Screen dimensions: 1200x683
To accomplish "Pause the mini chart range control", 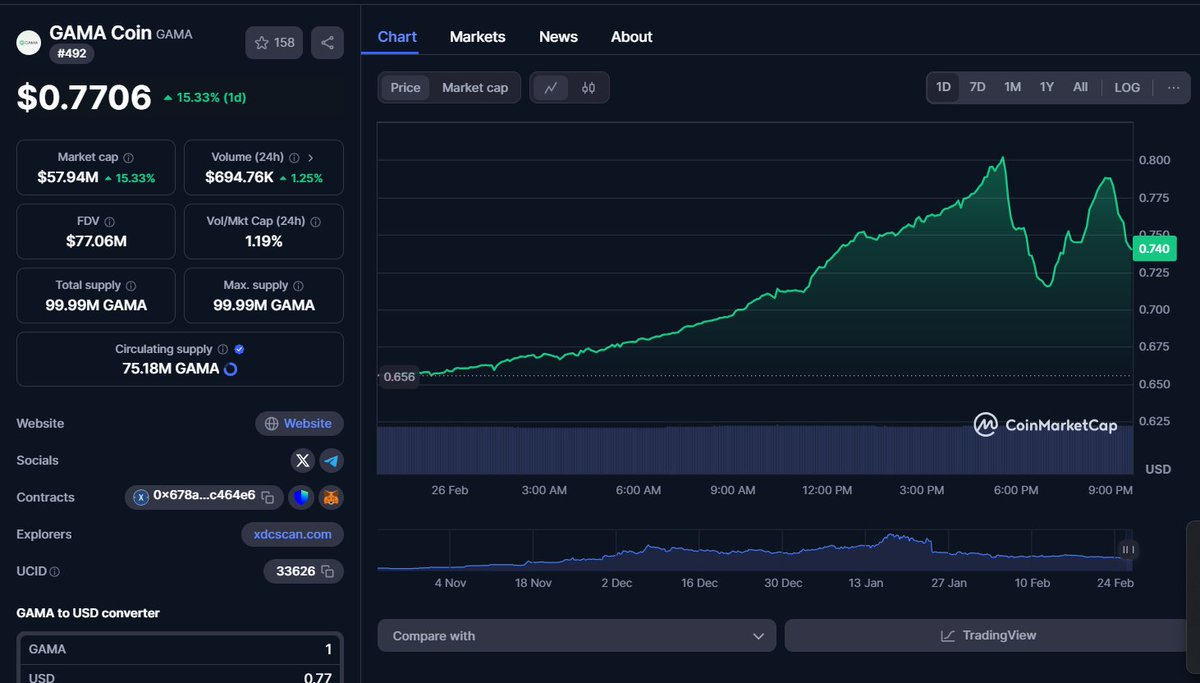I will tap(1128, 550).
